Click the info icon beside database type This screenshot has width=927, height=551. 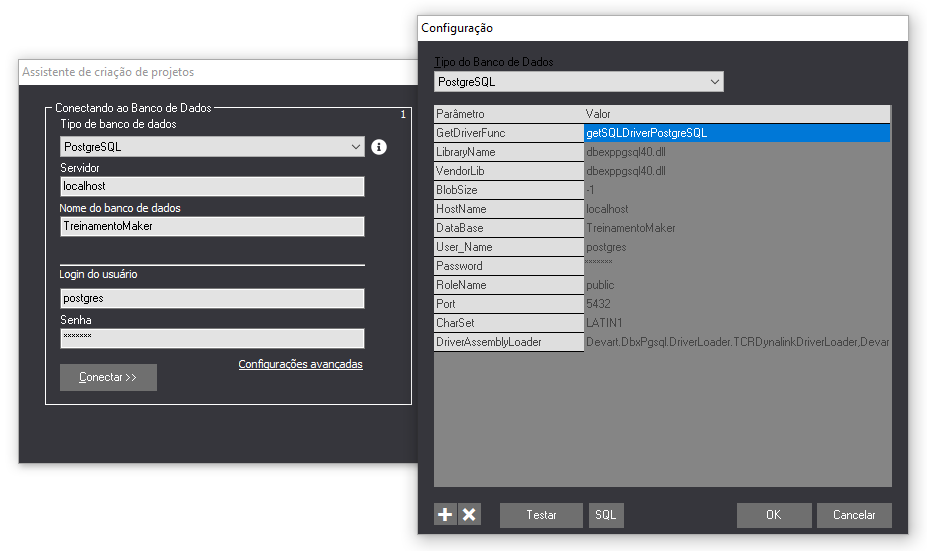(x=379, y=147)
